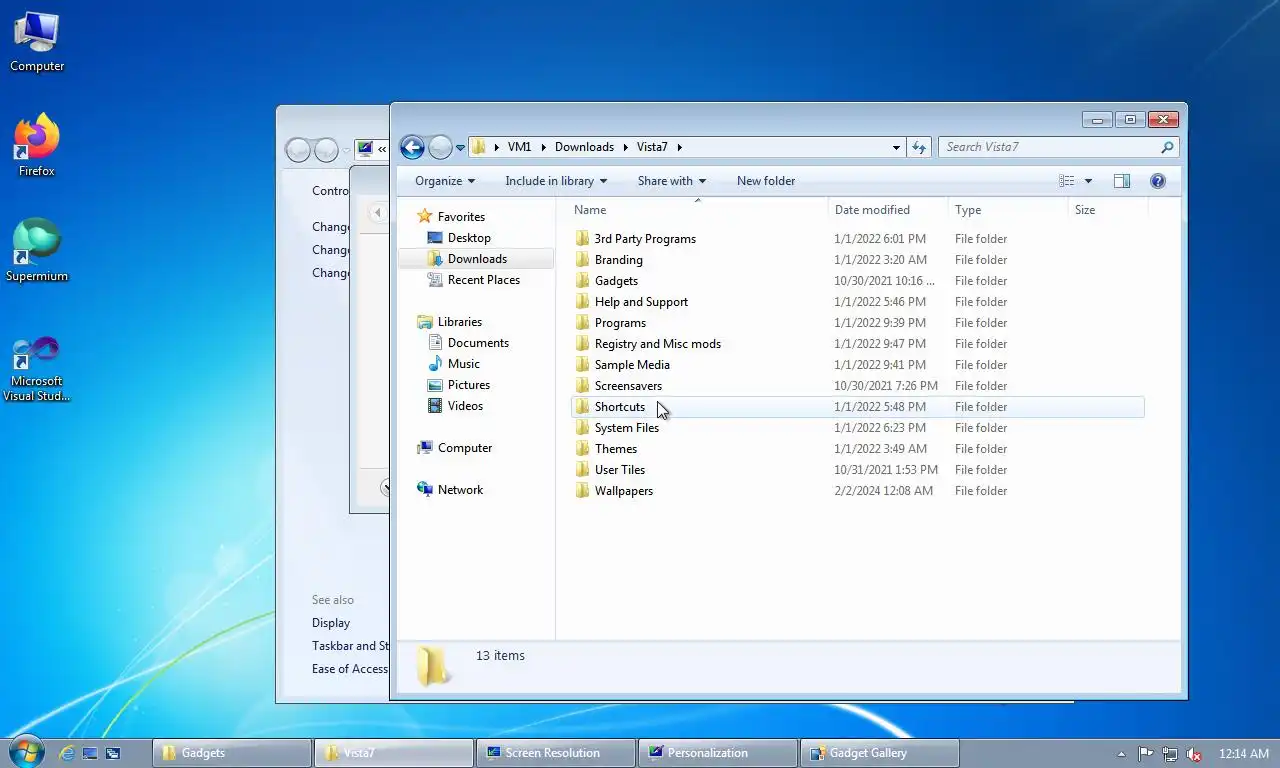This screenshot has width=1280, height=768.
Task: Select the Firefox desktop shortcut
Action: point(37,146)
